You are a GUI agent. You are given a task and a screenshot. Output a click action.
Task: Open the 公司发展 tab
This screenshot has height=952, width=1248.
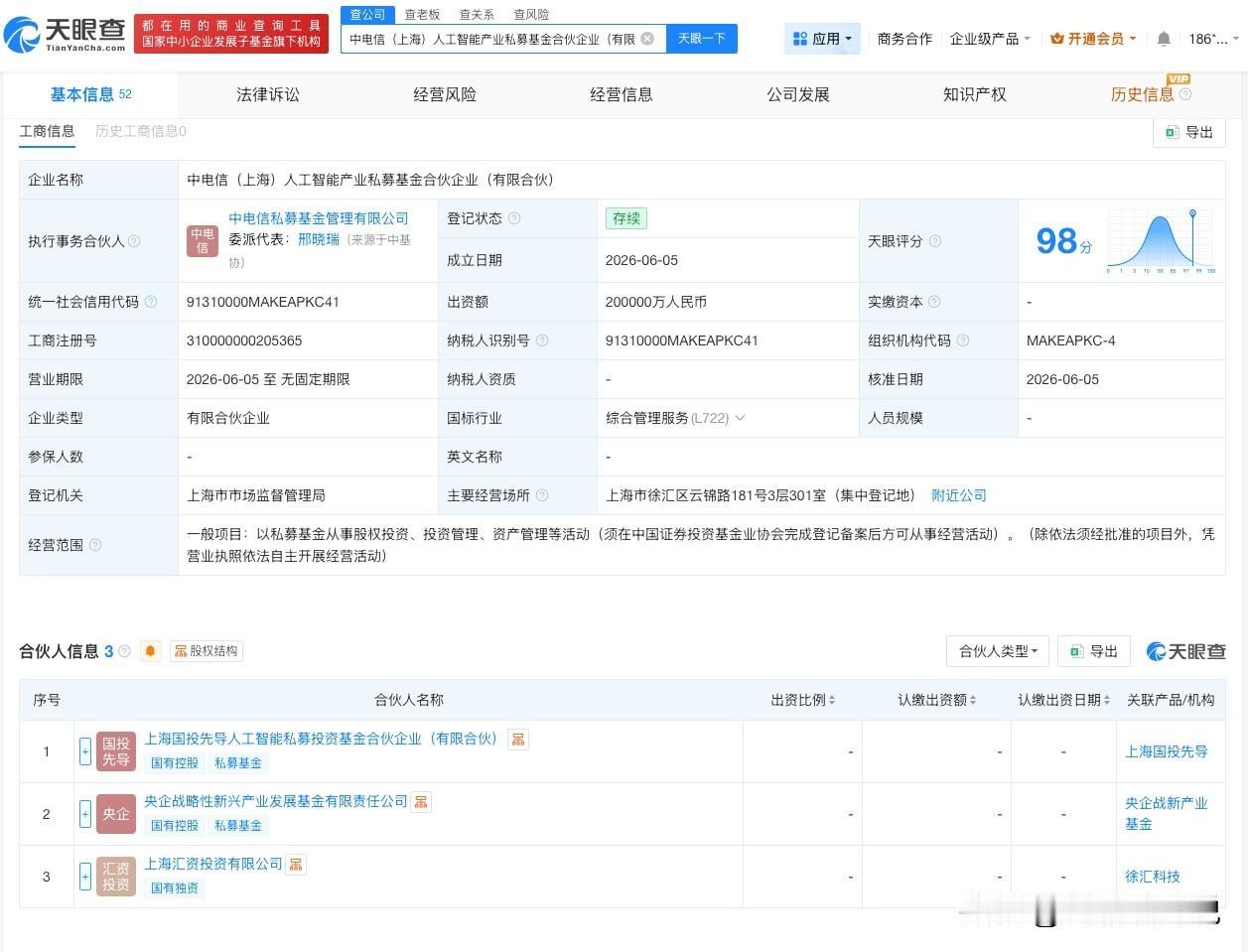[798, 94]
